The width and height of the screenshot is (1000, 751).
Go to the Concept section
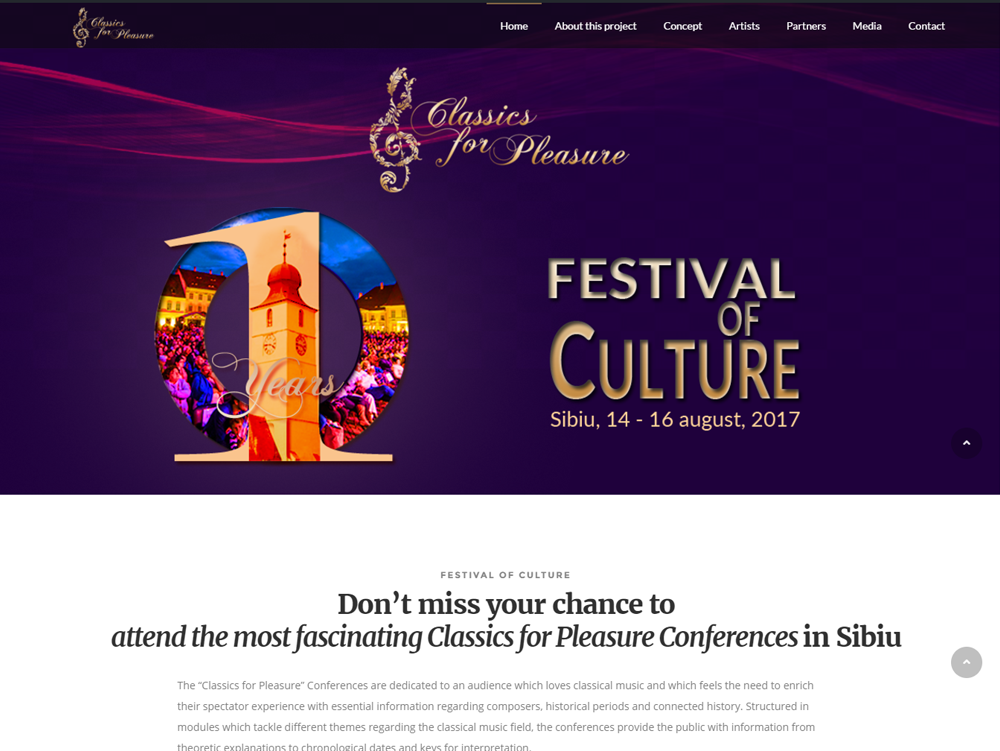pyautogui.click(x=682, y=26)
